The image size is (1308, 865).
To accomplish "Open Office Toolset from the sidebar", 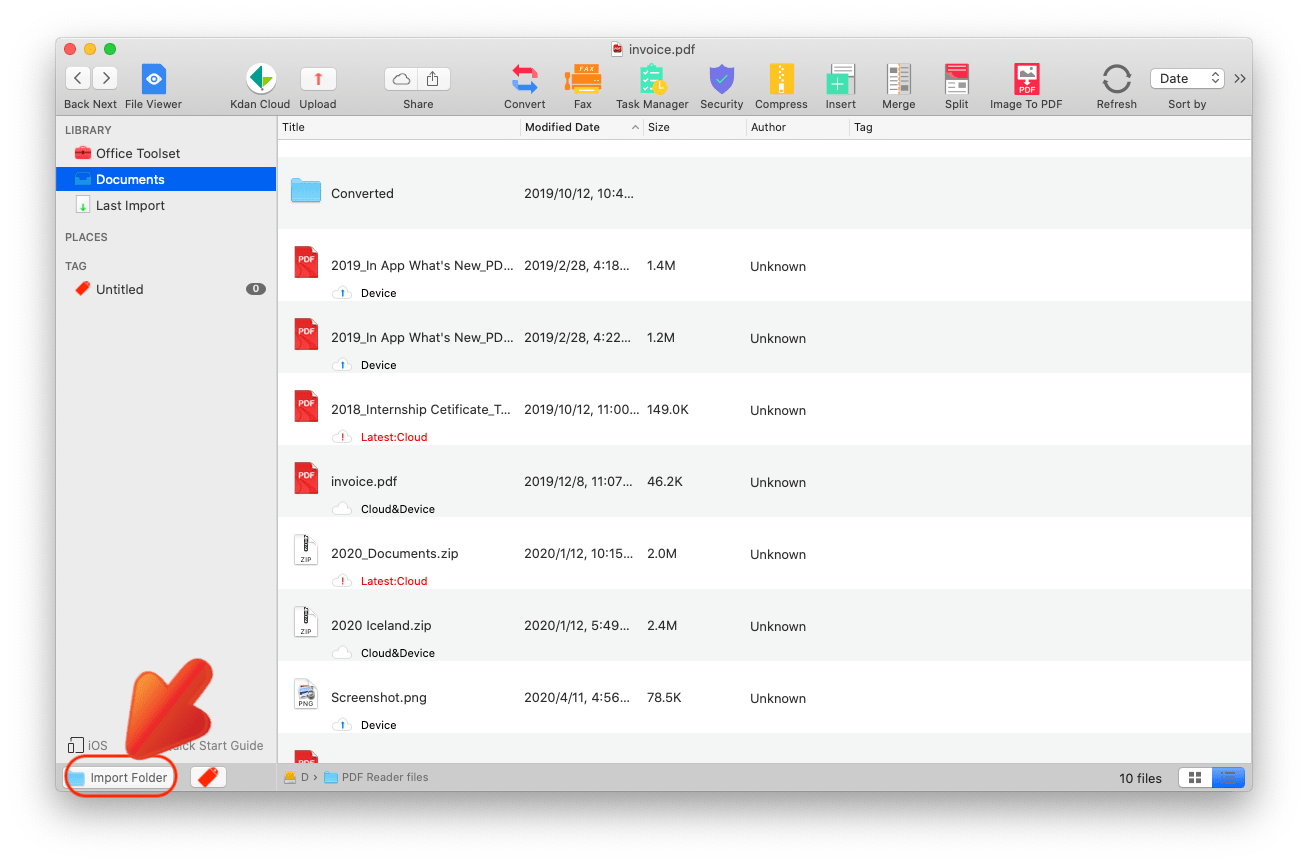I will click(137, 153).
